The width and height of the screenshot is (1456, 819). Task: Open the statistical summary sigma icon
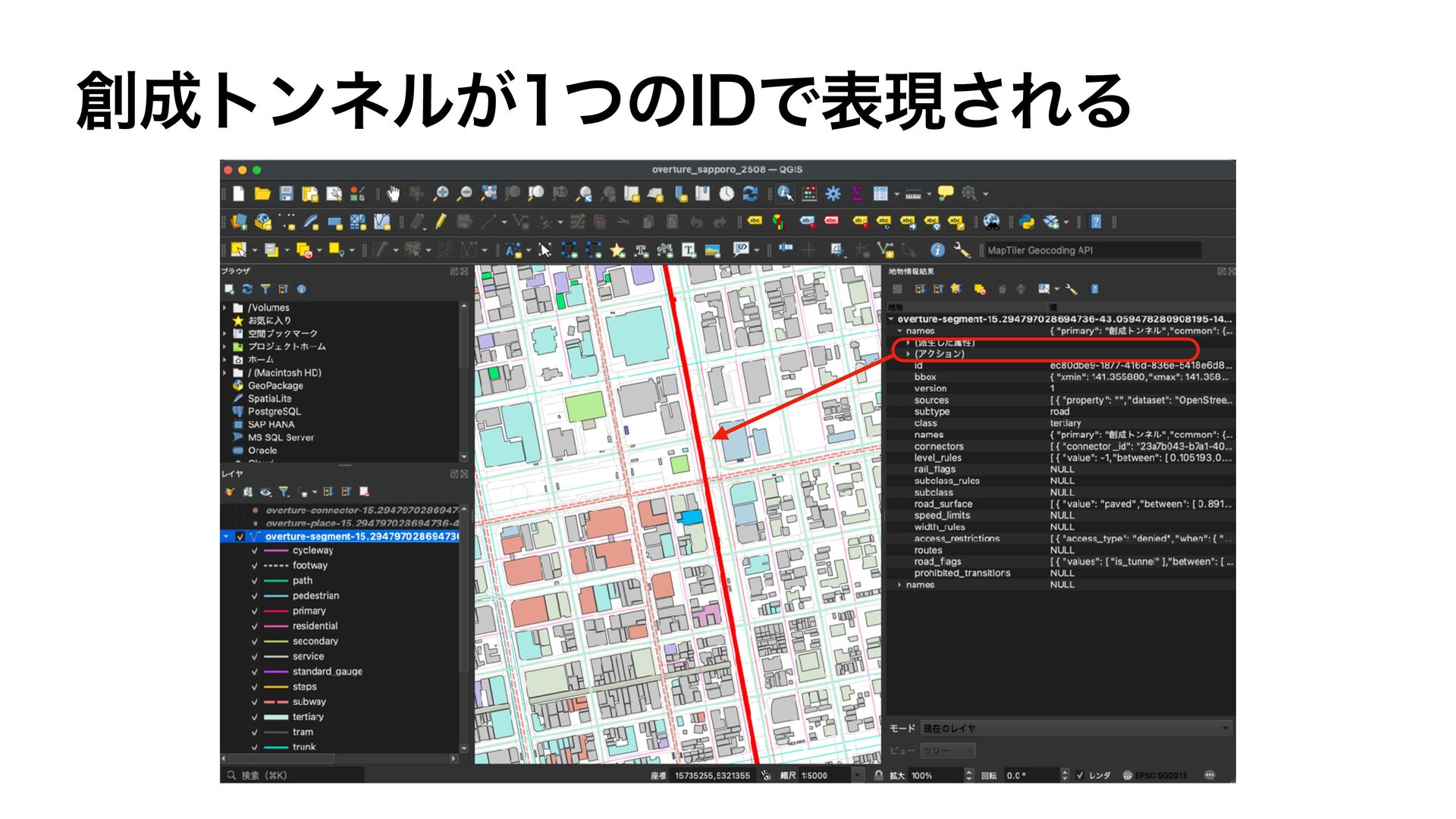pos(856,194)
